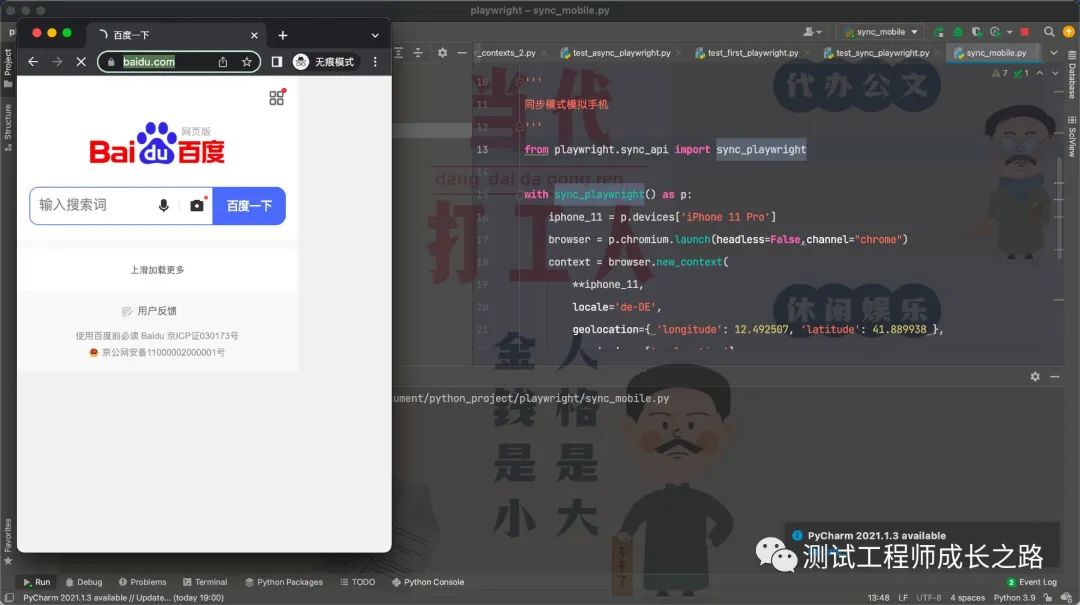Expand Chrome's tab search chevron
1080x605 pixels.
(375, 35)
